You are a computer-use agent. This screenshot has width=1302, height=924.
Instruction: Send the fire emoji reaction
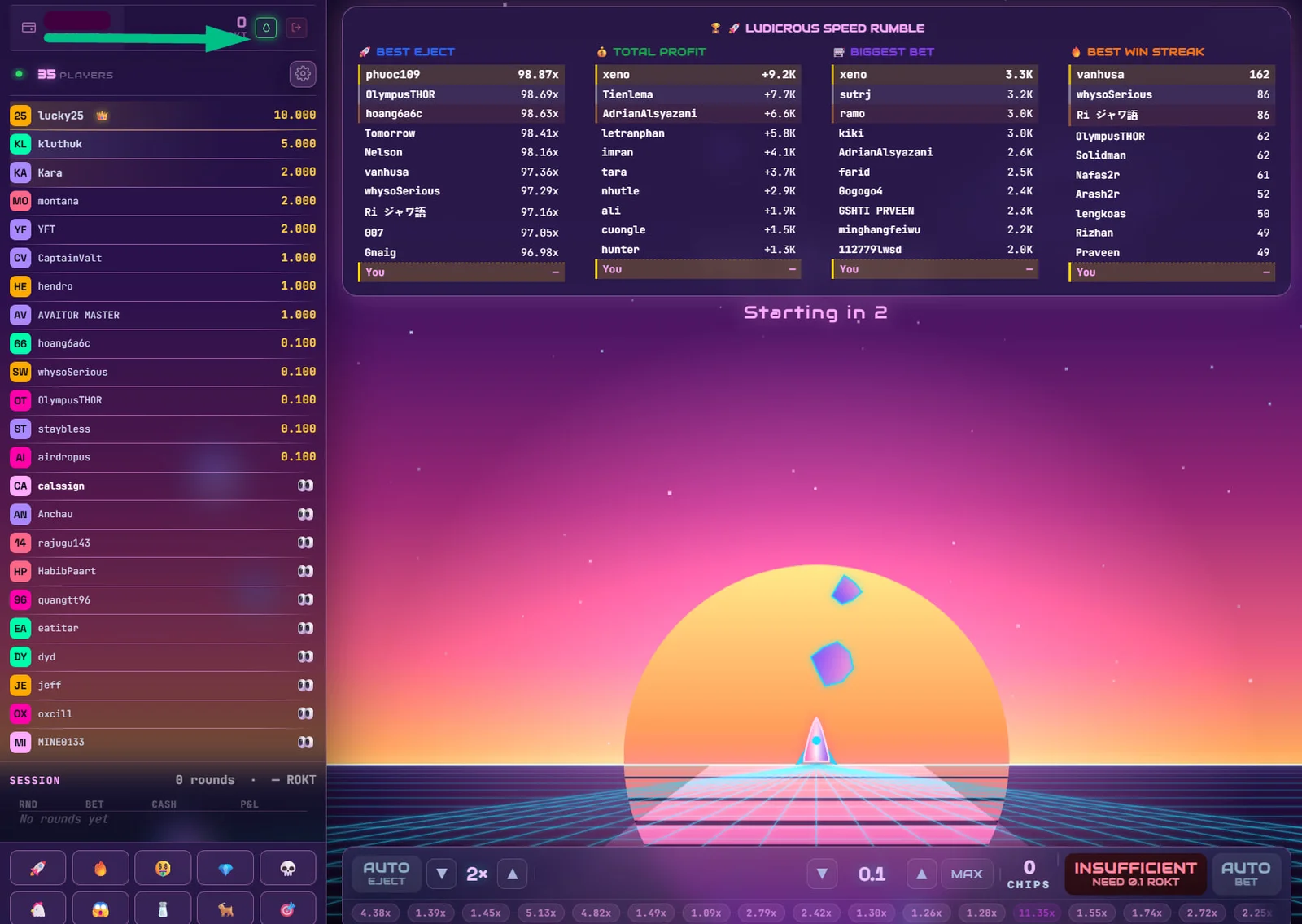pos(100,868)
